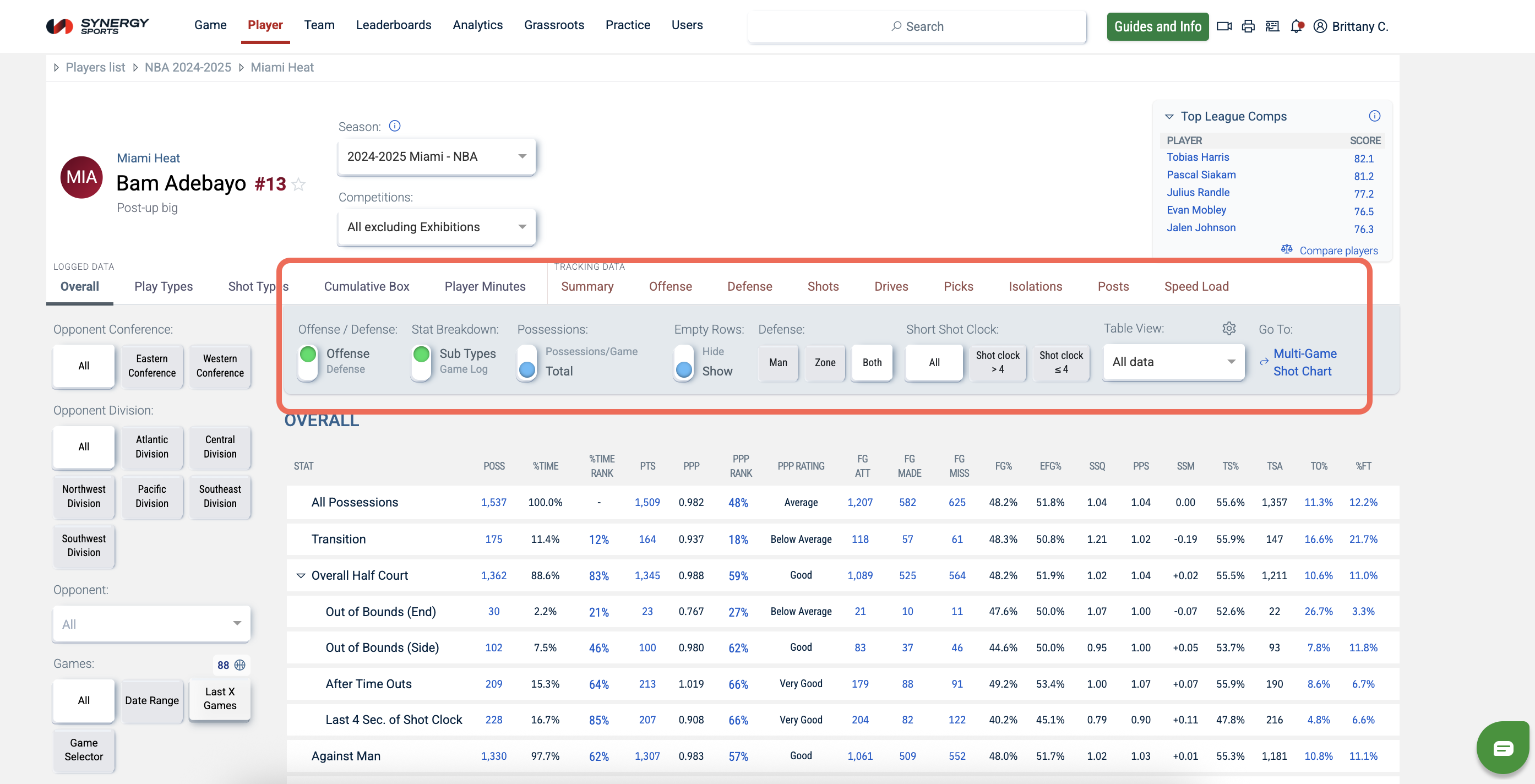Toggle Empty Rows Hide/Show switch
The width and height of the screenshot is (1535, 784).
[683, 362]
